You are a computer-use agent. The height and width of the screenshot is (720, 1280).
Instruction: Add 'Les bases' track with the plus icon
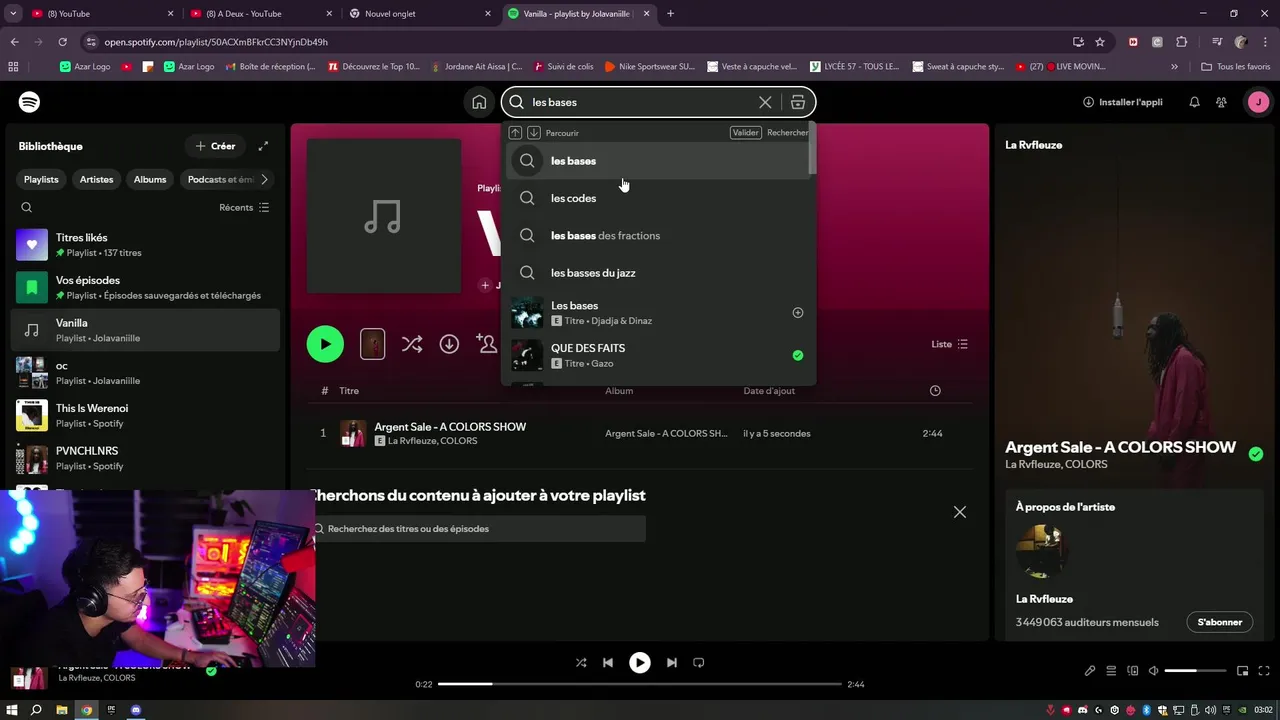click(798, 313)
